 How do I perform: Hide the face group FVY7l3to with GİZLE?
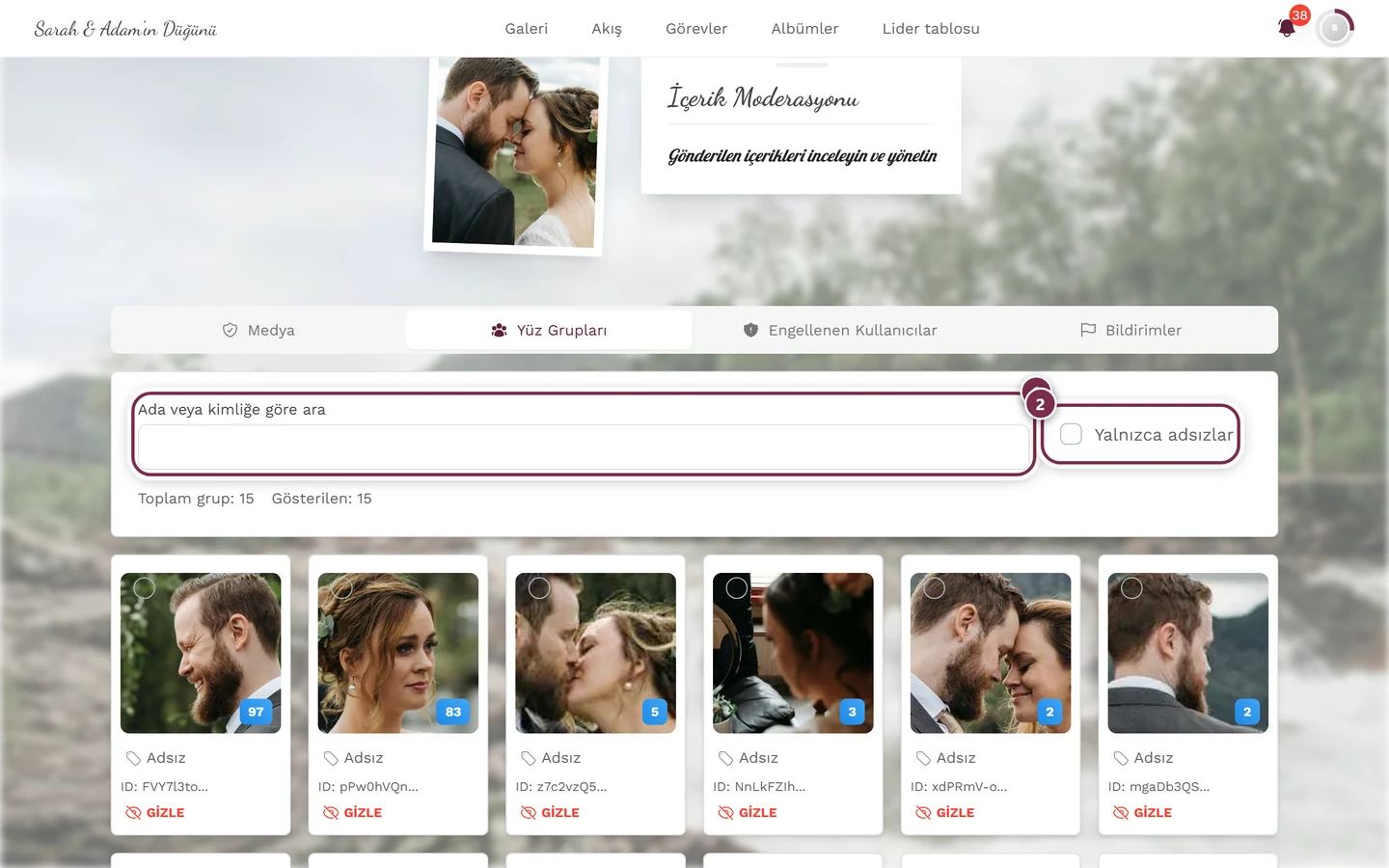(x=155, y=812)
